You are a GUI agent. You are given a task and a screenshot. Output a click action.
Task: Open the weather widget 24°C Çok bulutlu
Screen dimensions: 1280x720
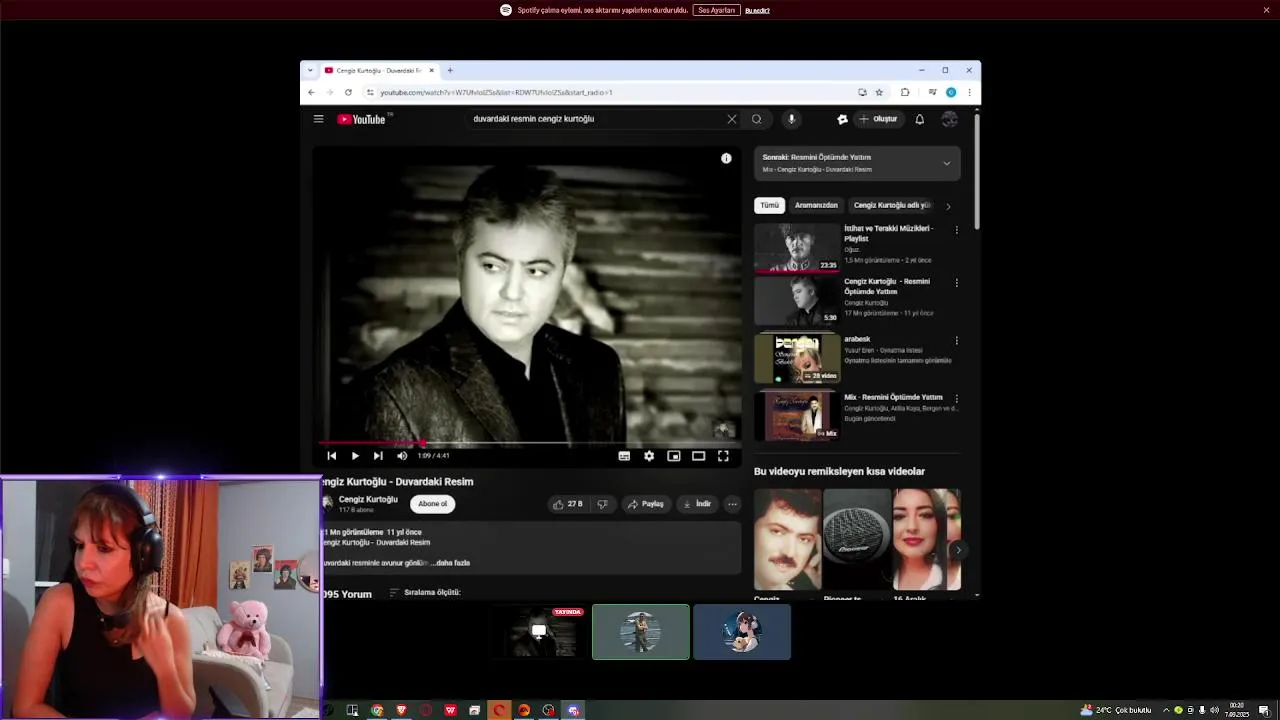click(x=1116, y=710)
